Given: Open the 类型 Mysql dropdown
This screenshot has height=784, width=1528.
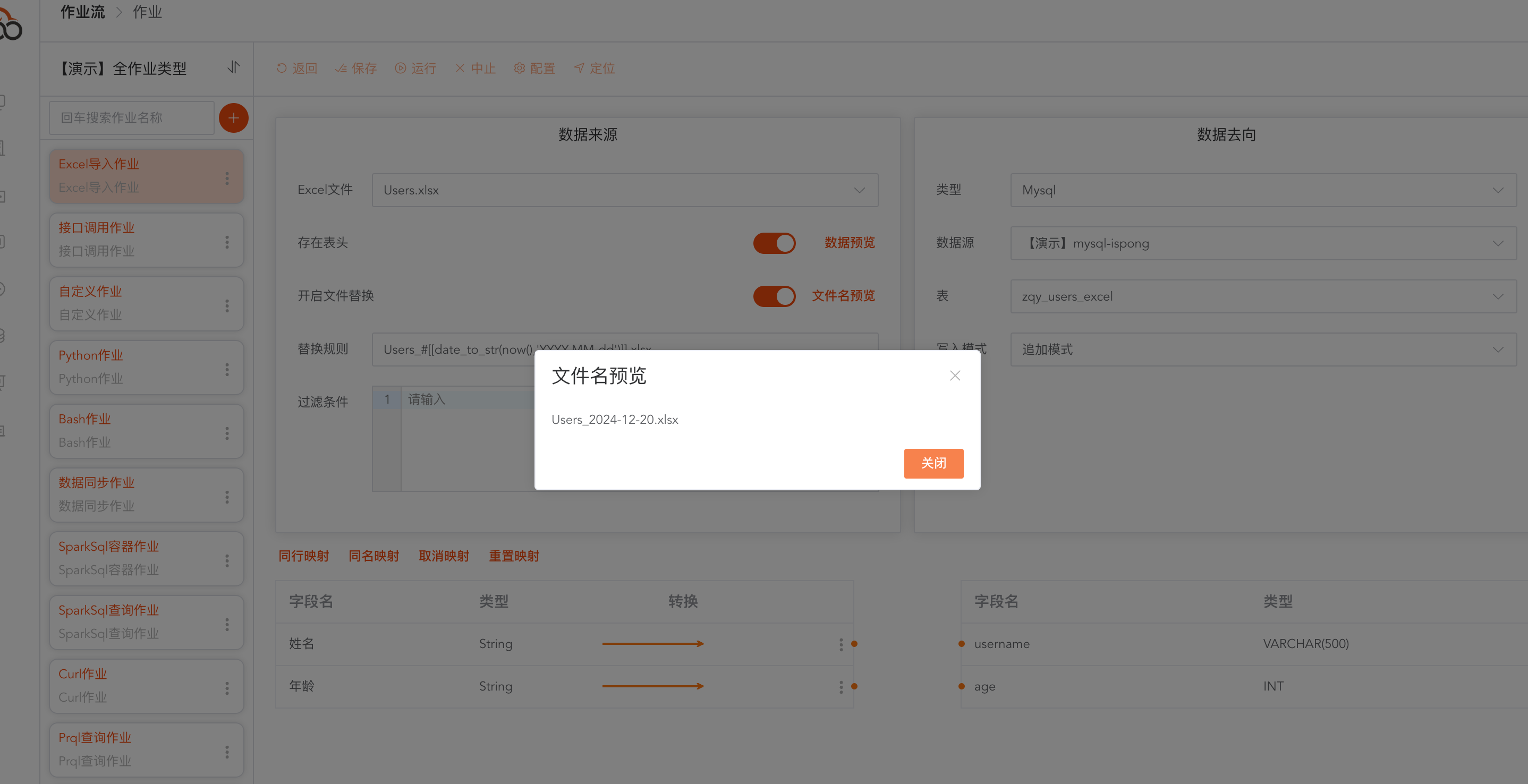Looking at the screenshot, I should pyautogui.click(x=1263, y=190).
